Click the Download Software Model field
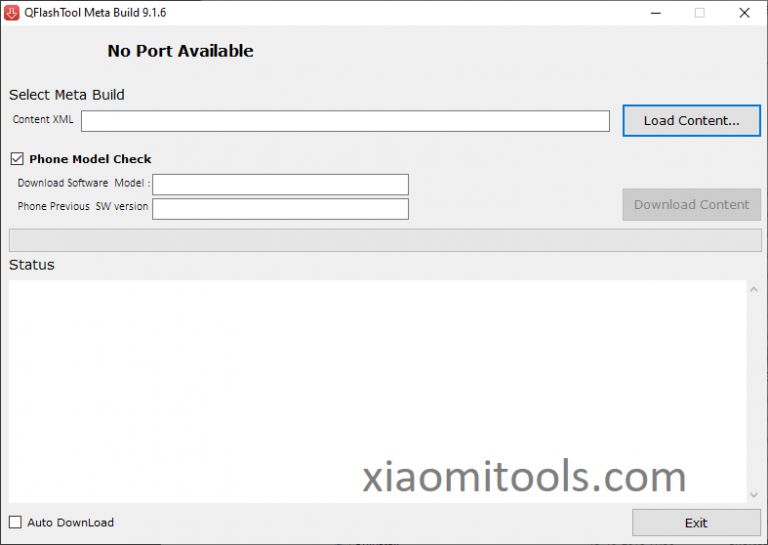 tap(280, 184)
